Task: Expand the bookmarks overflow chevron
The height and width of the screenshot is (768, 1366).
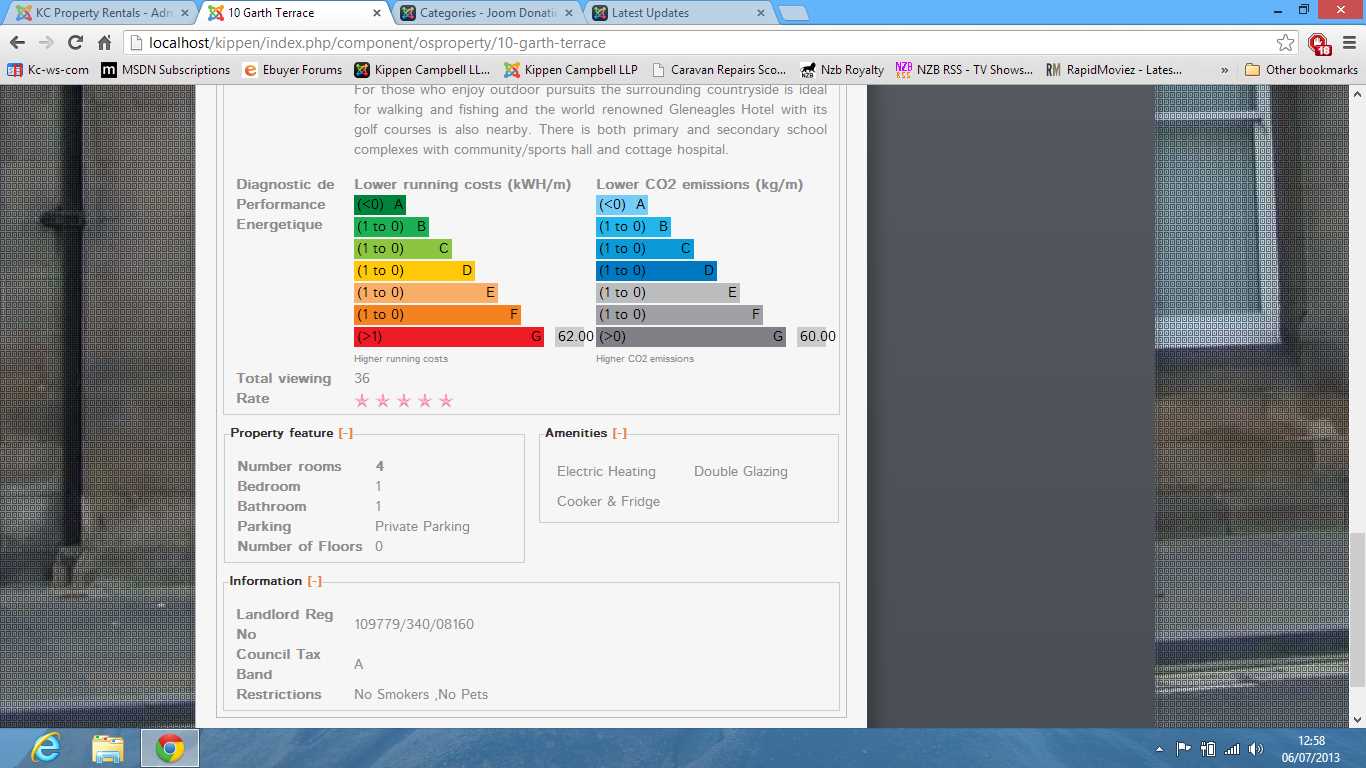Action: coord(1225,70)
